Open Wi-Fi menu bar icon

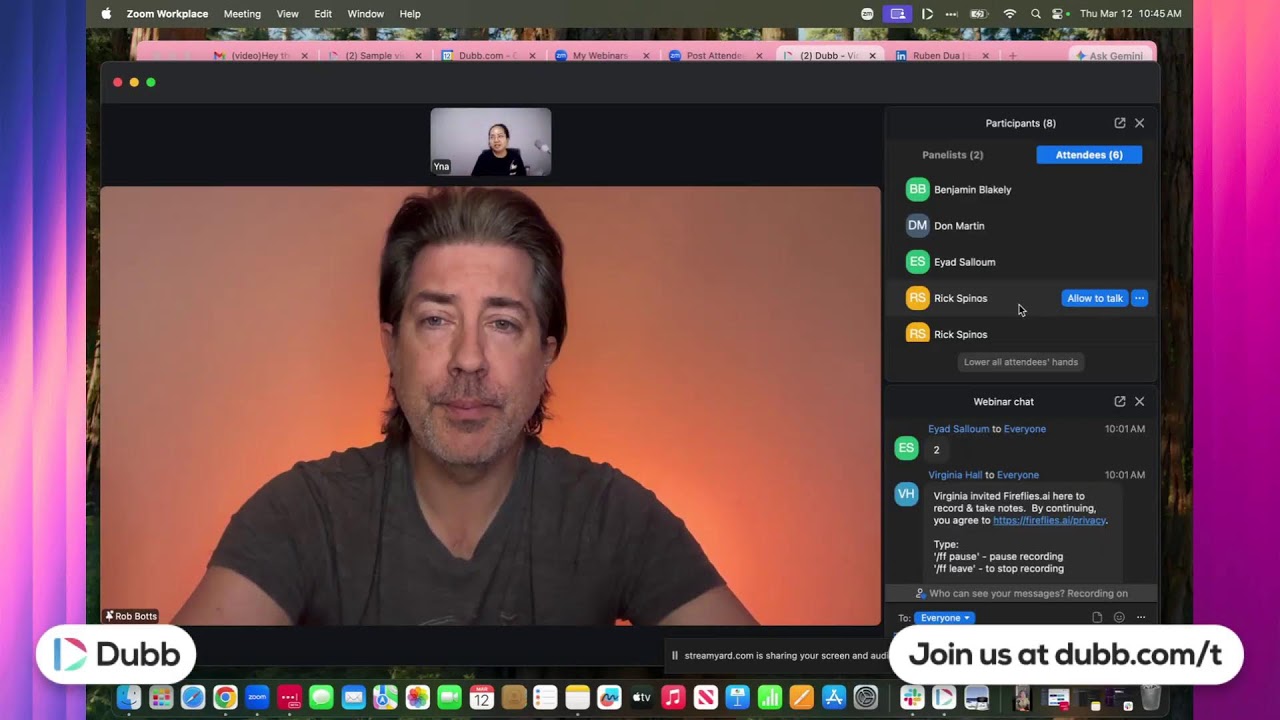click(1010, 14)
